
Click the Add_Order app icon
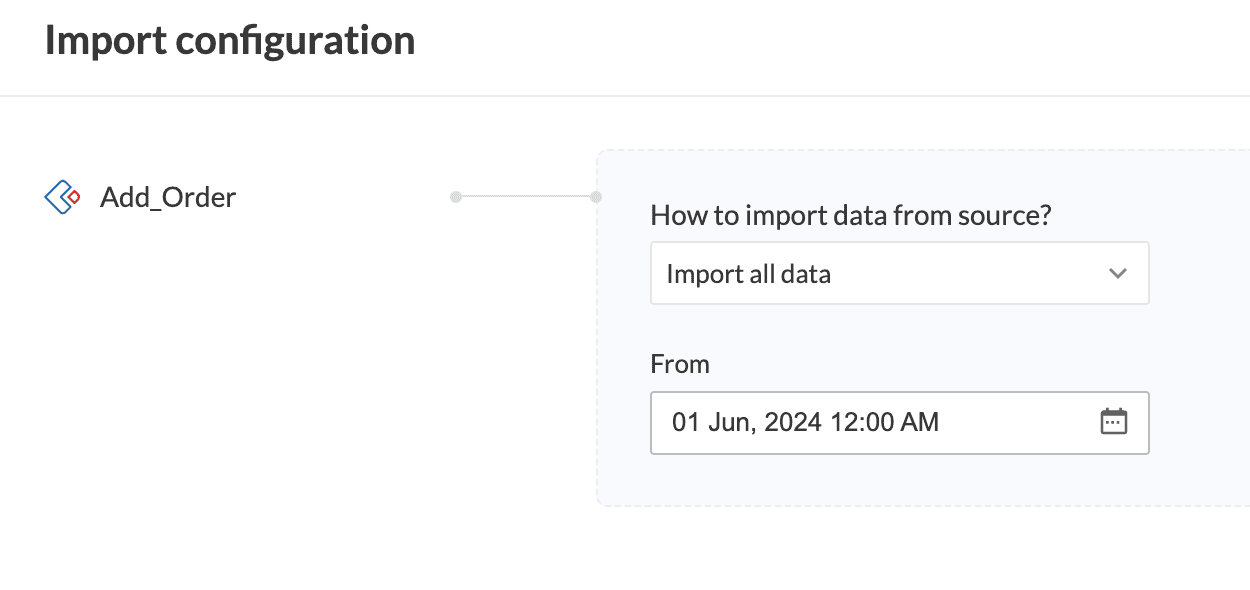point(62,197)
